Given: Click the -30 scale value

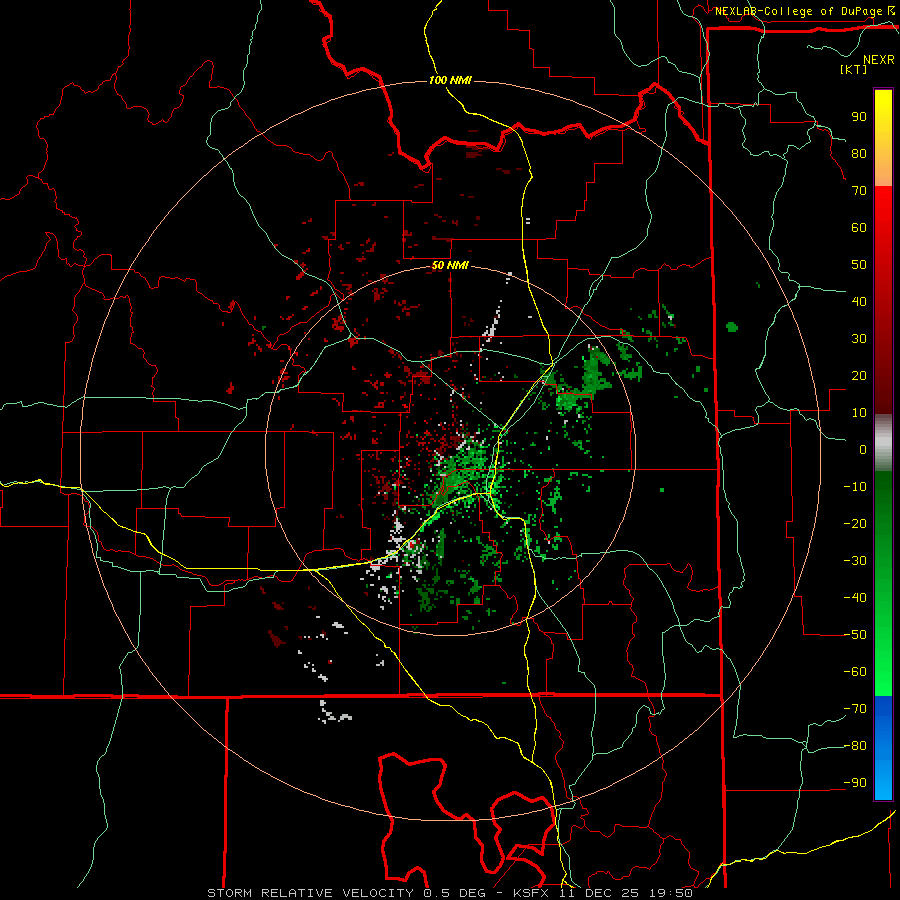Looking at the screenshot, I should tap(855, 560).
